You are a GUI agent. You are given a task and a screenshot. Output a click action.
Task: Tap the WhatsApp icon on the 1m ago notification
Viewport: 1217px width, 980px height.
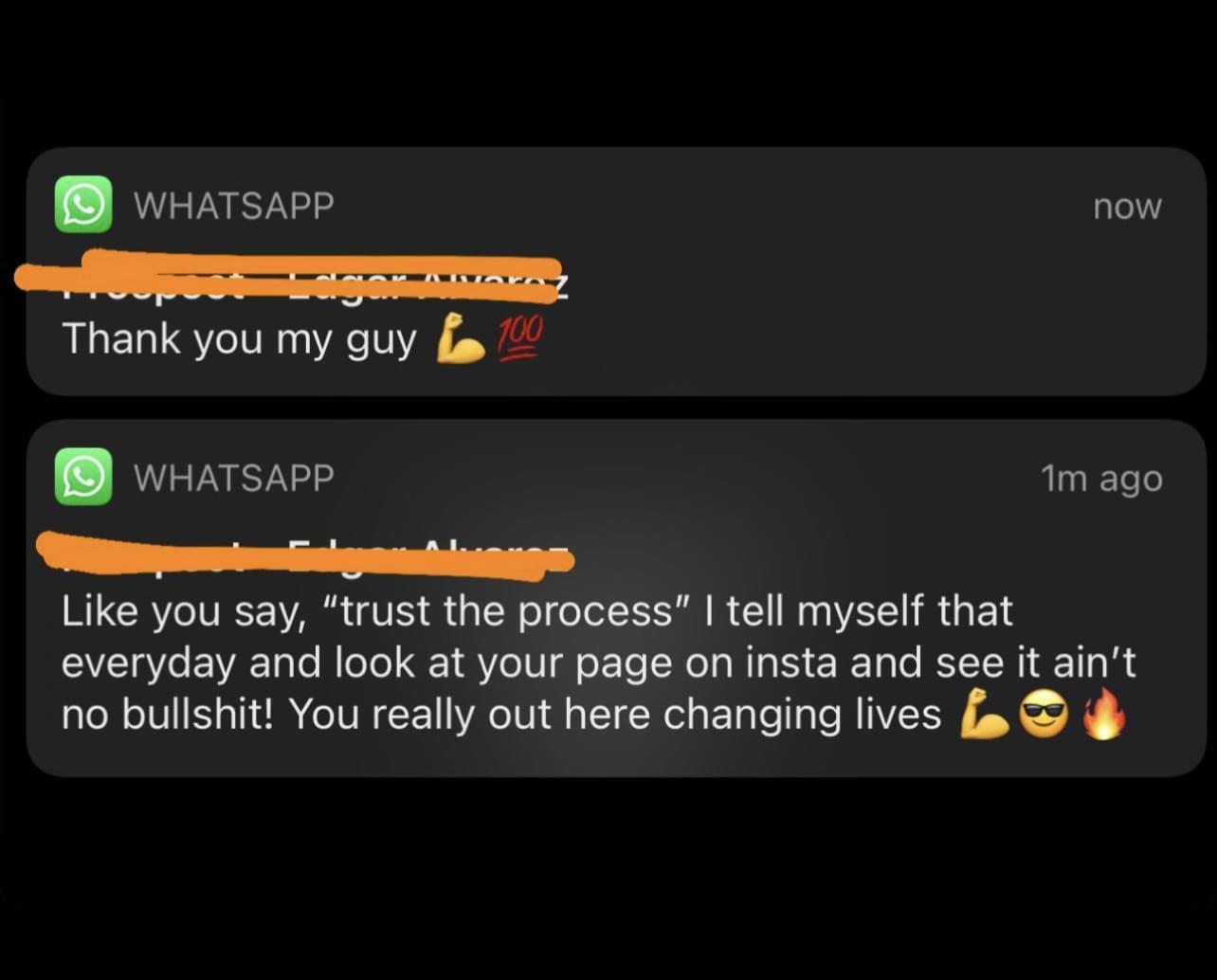coord(84,477)
